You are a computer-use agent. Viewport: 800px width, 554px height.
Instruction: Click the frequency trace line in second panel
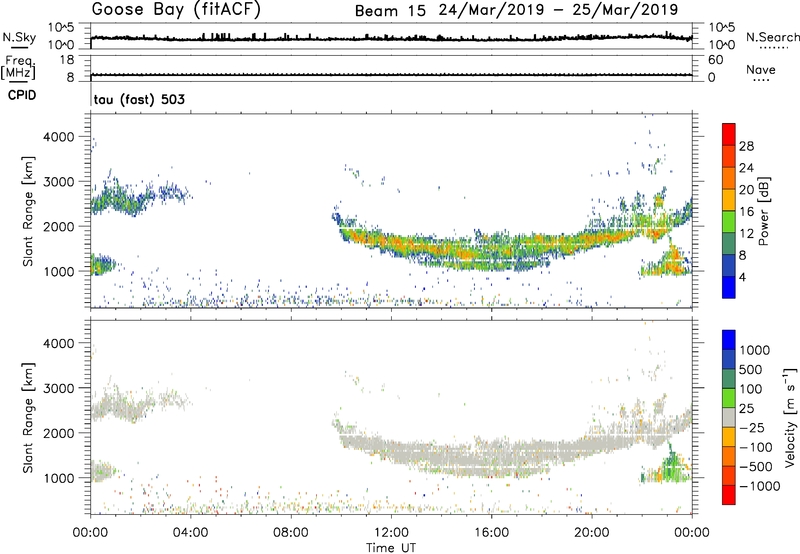tap(391, 75)
